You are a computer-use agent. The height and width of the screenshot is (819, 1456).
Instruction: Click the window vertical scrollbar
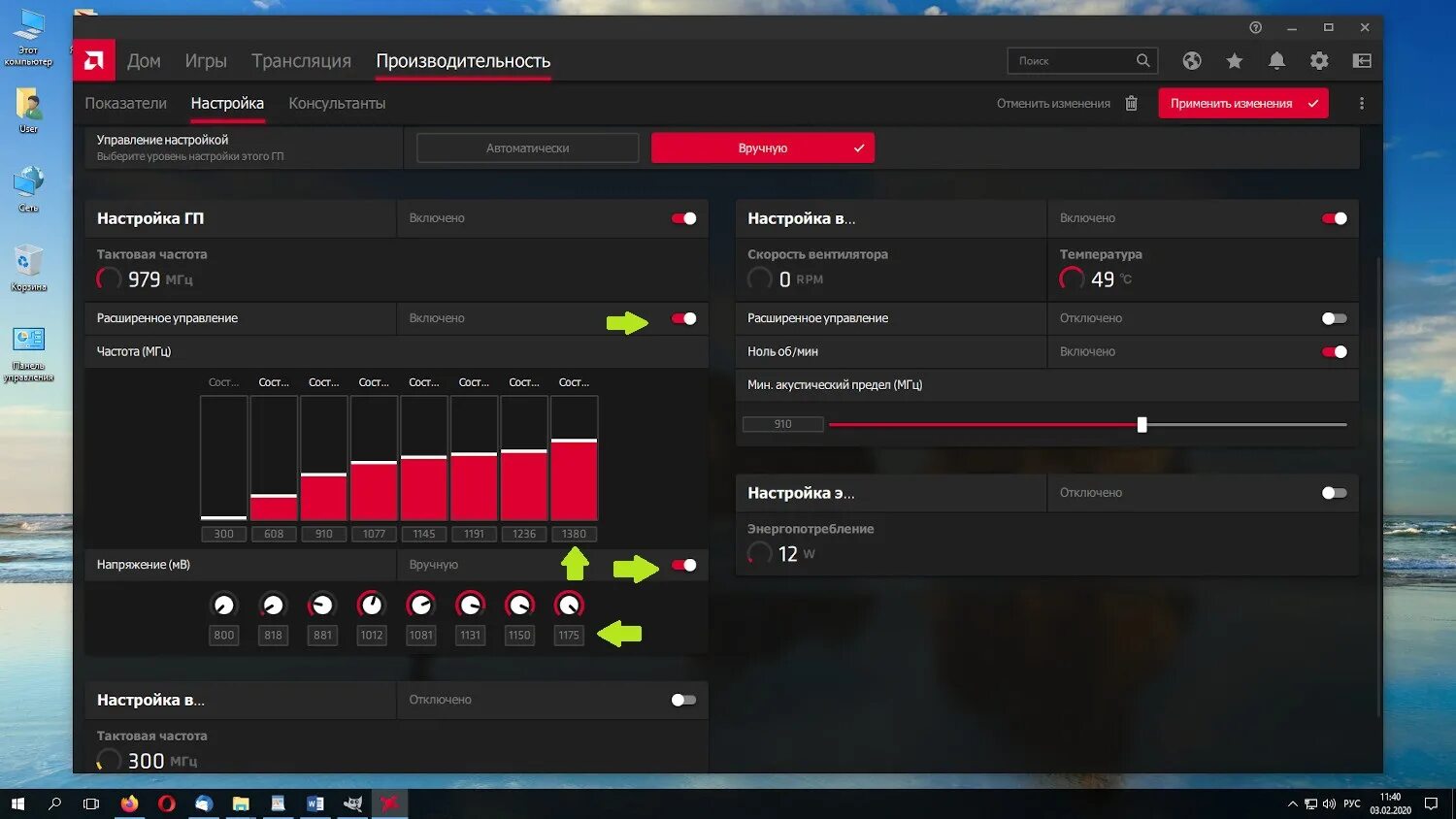1378,485
